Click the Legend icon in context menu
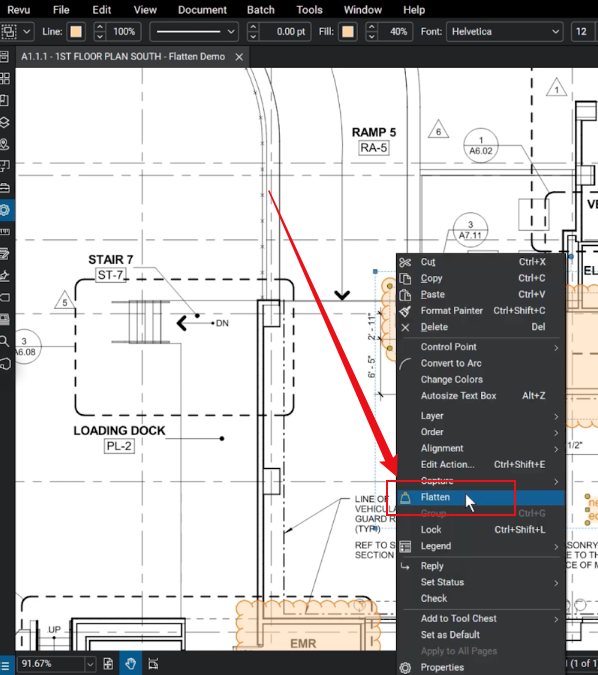598x675 pixels. (x=405, y=546)
